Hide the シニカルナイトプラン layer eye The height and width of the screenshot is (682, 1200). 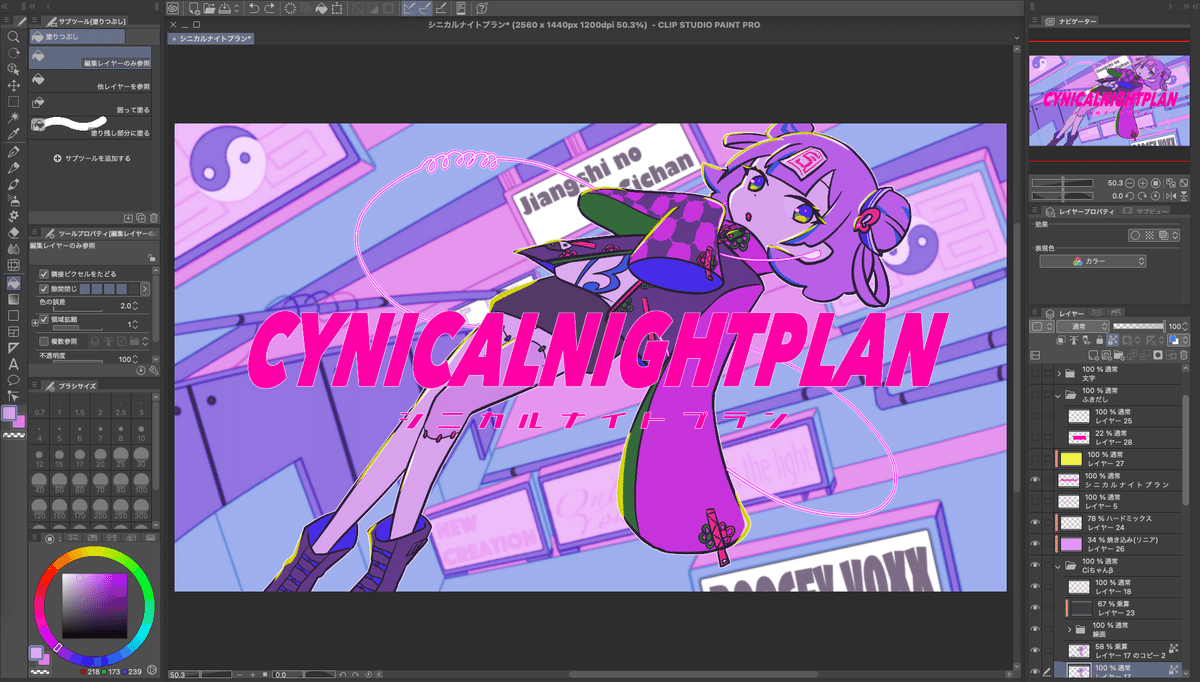1035,481
